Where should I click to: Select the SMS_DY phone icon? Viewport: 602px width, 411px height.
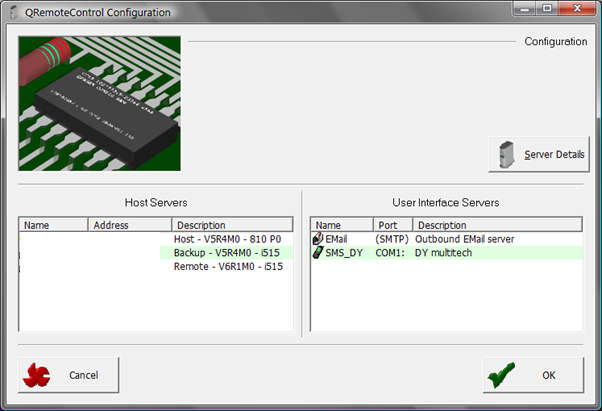point(319,254)
